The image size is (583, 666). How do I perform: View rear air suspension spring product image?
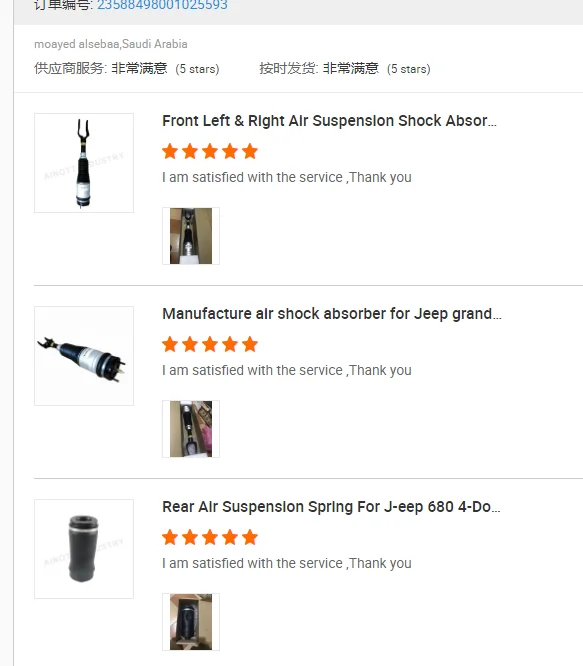(84, 549)
